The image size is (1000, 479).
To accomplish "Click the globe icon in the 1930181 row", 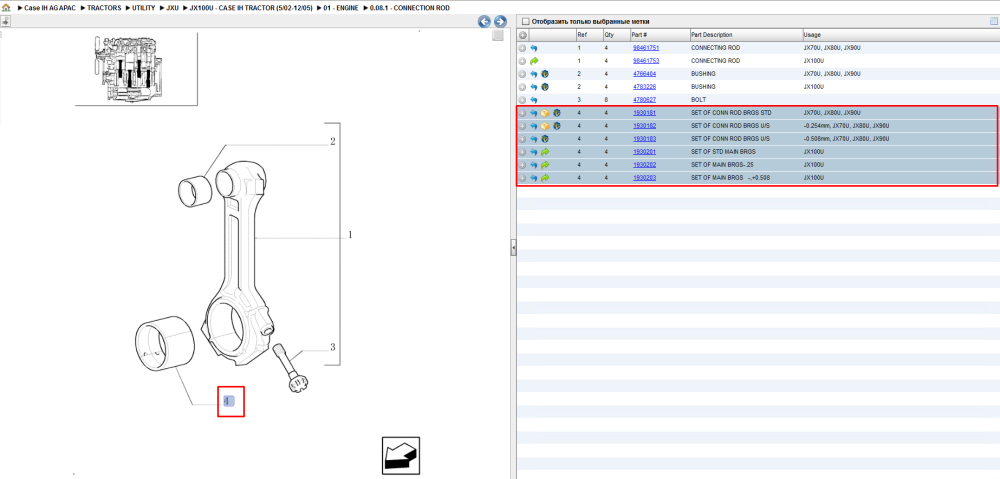I will pyautogui.click(x=557, y=113).
